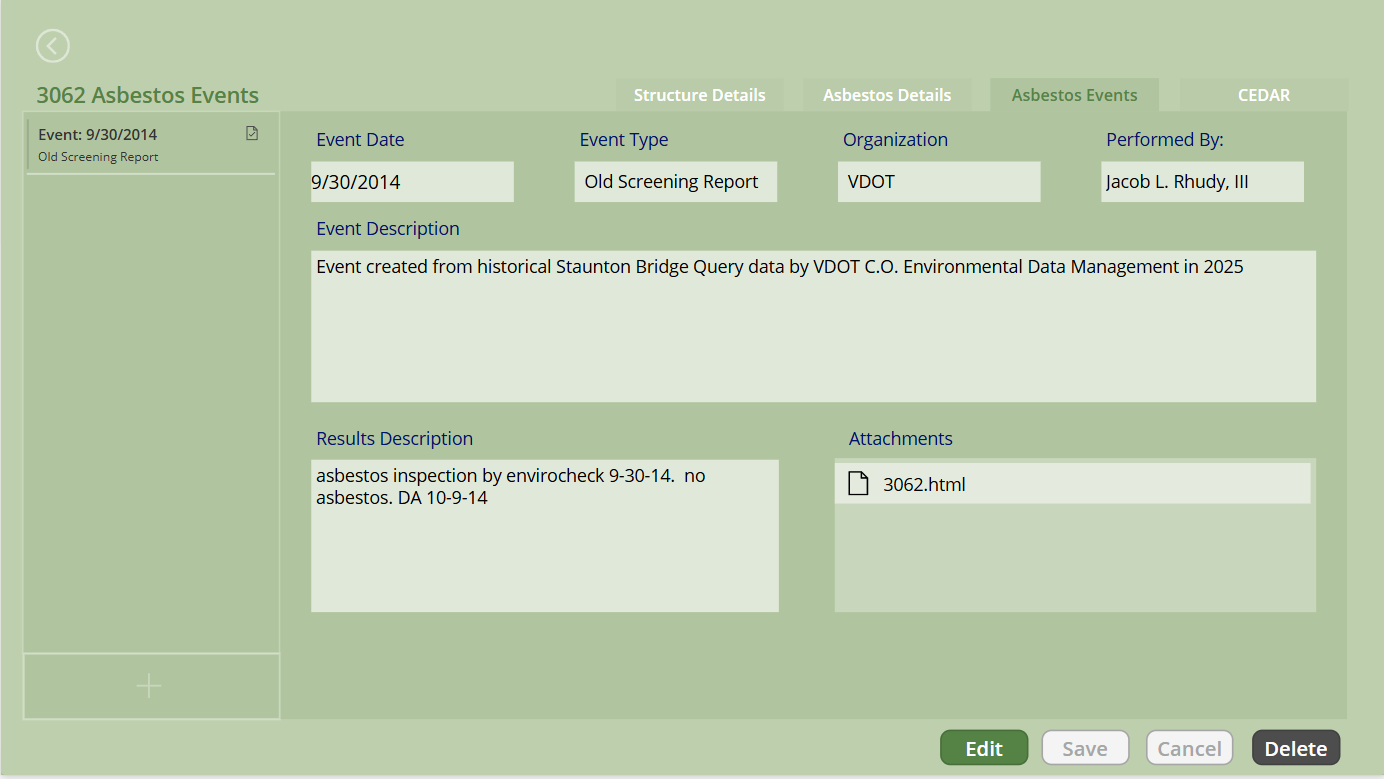The height and width of the screenshot is (779, 1384).
Task: Click the 'Event Date' label
Action: 360,140
